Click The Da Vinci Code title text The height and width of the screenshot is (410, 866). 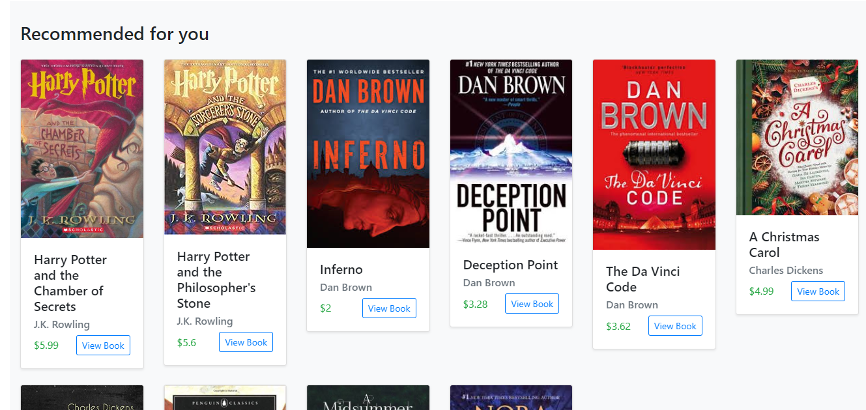[643, 279]
